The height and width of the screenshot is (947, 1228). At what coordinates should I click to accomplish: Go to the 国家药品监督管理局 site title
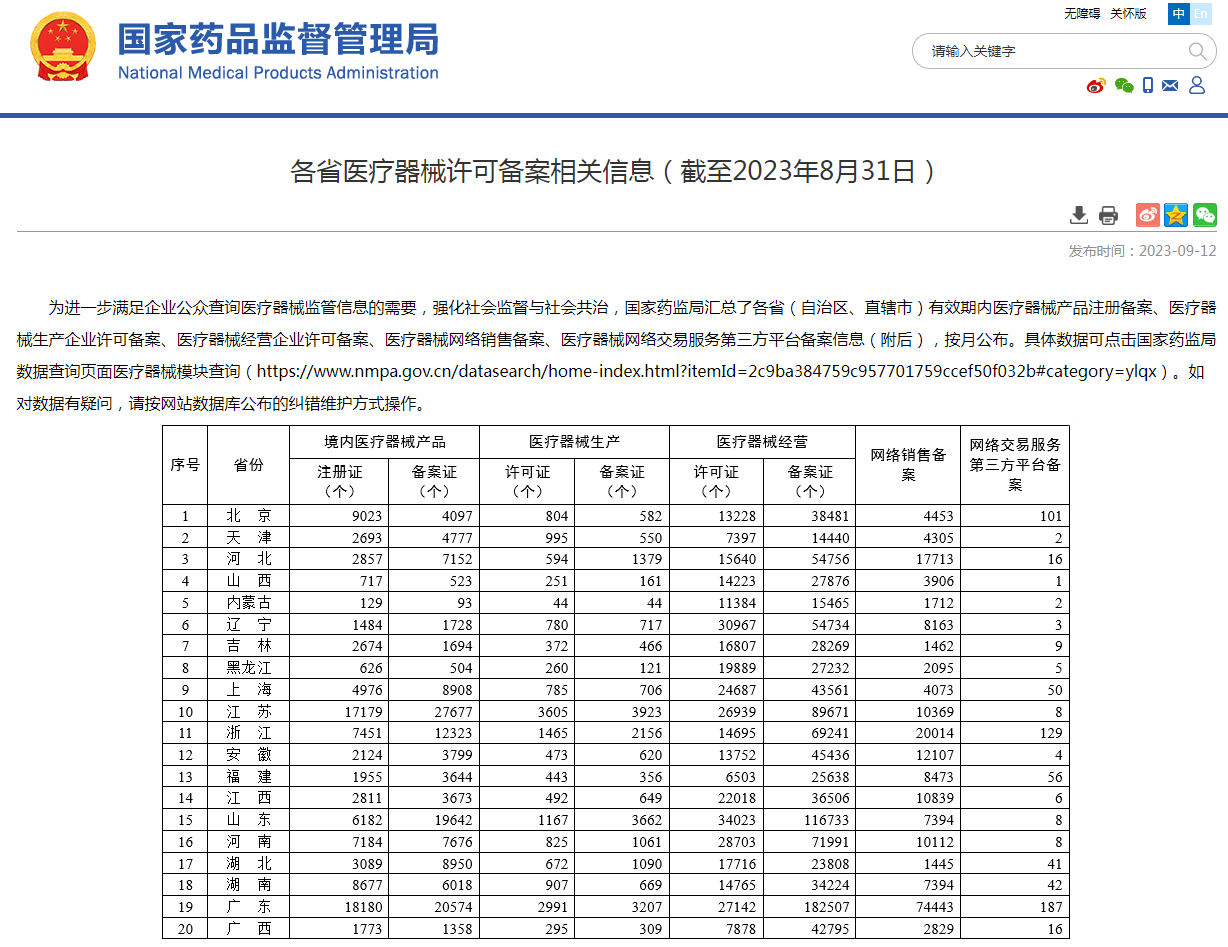278,40
